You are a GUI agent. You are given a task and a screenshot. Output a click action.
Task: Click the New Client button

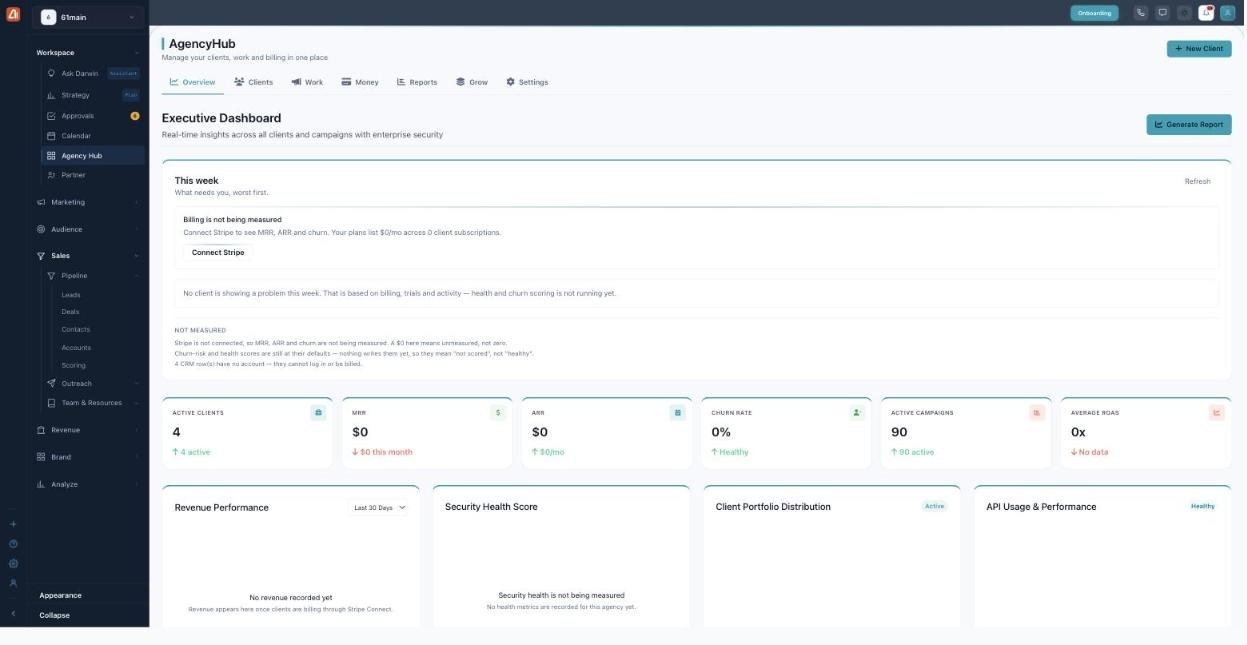point(1199,48)
